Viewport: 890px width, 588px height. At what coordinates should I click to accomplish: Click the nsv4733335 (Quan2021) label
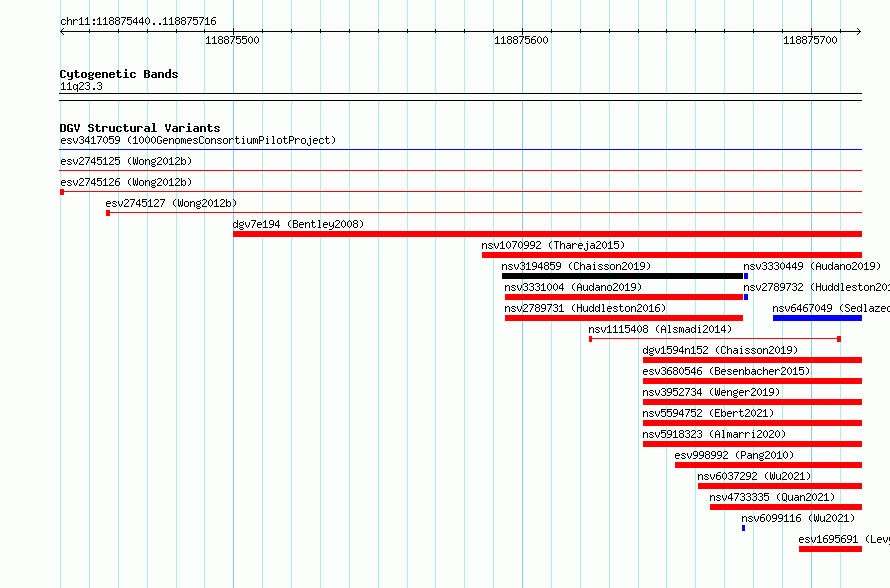(773, 497)
